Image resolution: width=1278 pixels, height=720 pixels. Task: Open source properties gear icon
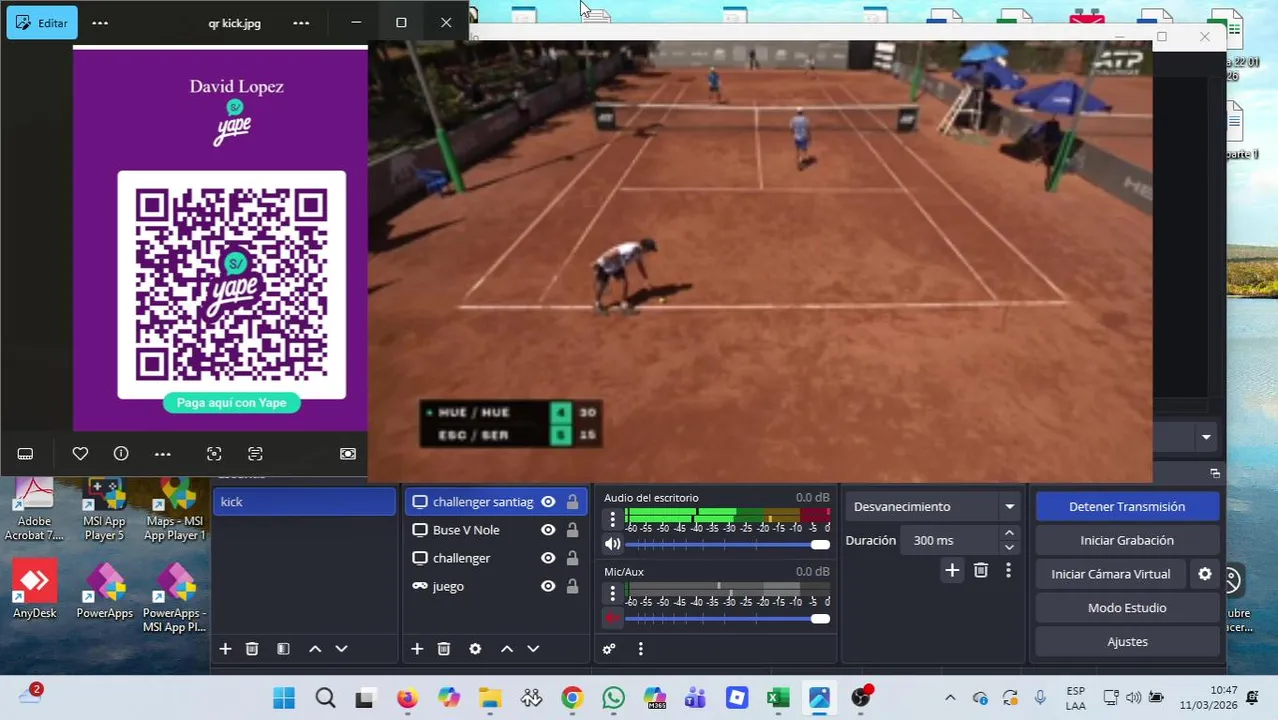coord(475,649)
